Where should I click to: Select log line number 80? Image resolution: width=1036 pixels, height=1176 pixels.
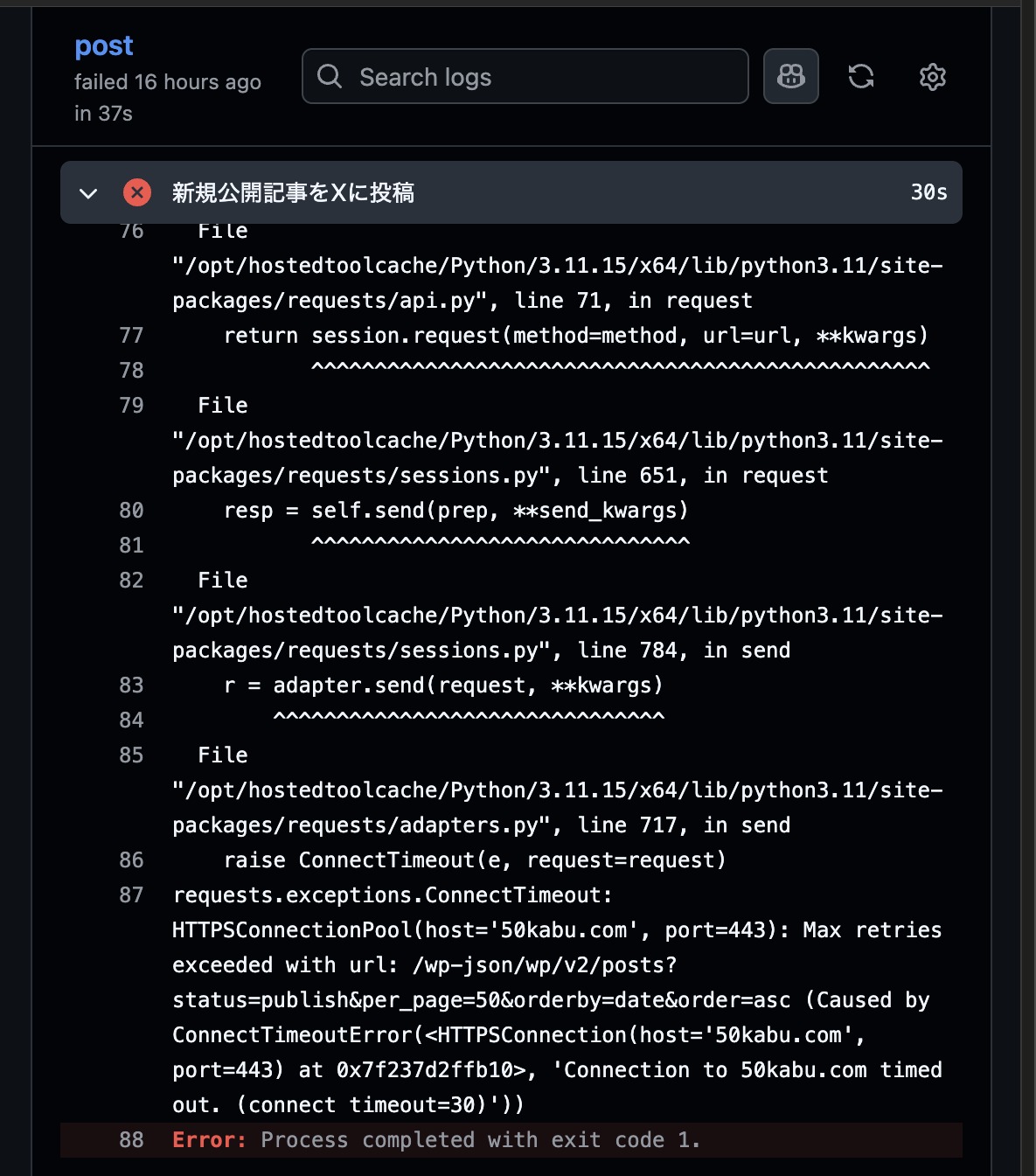131,511
